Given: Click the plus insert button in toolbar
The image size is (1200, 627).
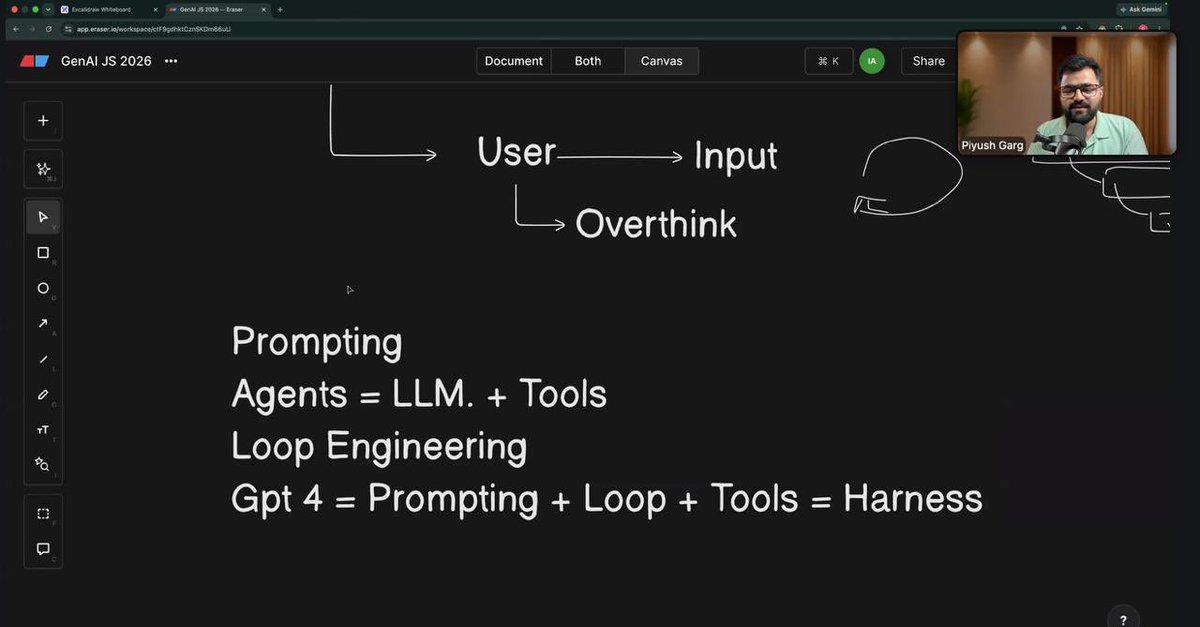Looking at the screenshot, I should 43,121.
